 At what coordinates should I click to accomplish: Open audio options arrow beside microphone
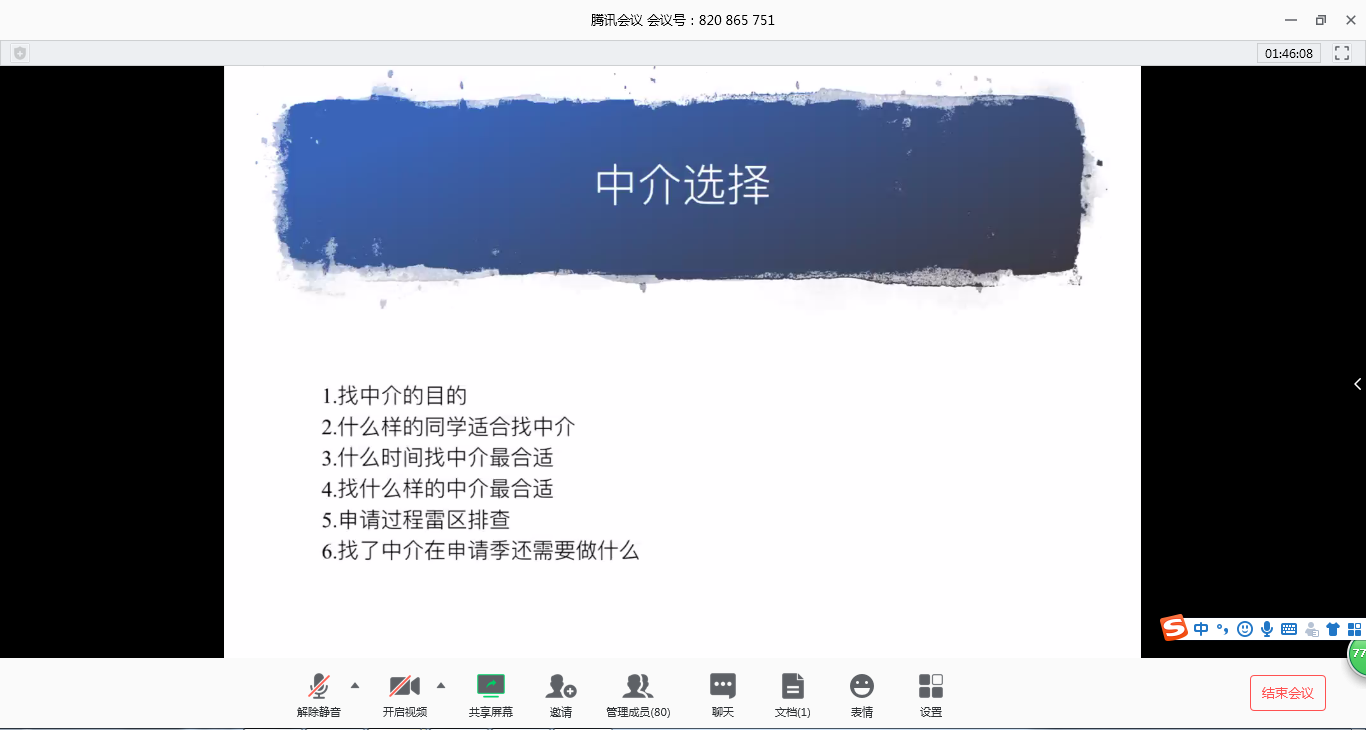[355, 685]
